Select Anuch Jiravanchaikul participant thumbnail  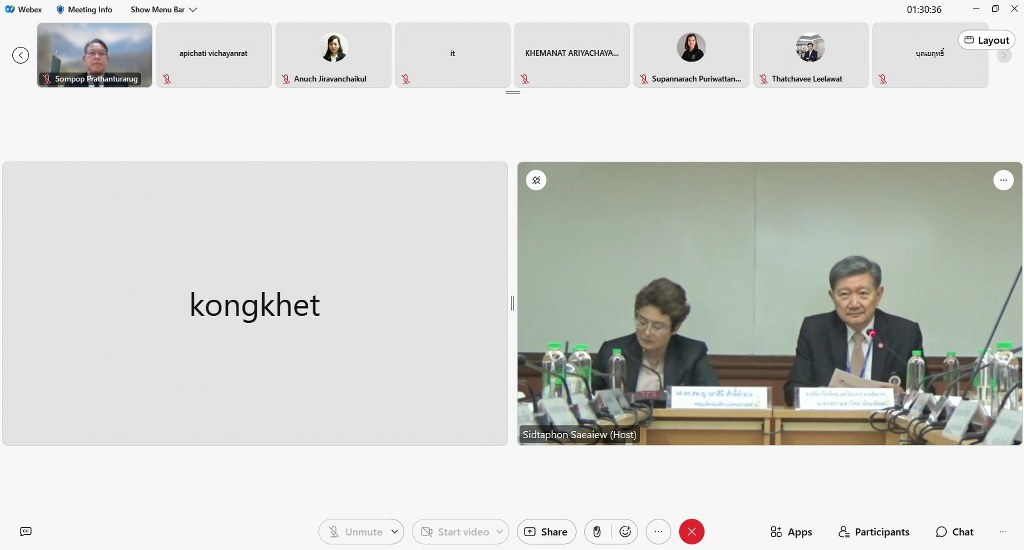tap(333, 55)
